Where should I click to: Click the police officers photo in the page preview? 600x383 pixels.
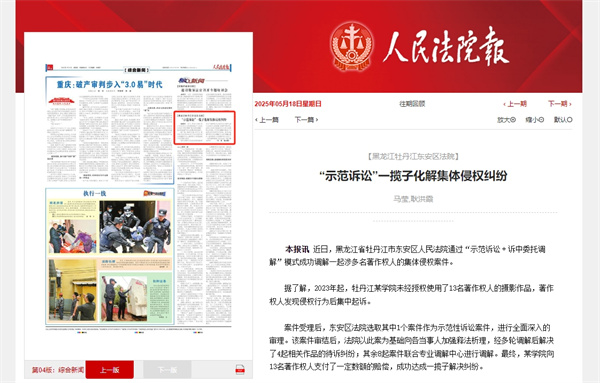tap(135, 227)
